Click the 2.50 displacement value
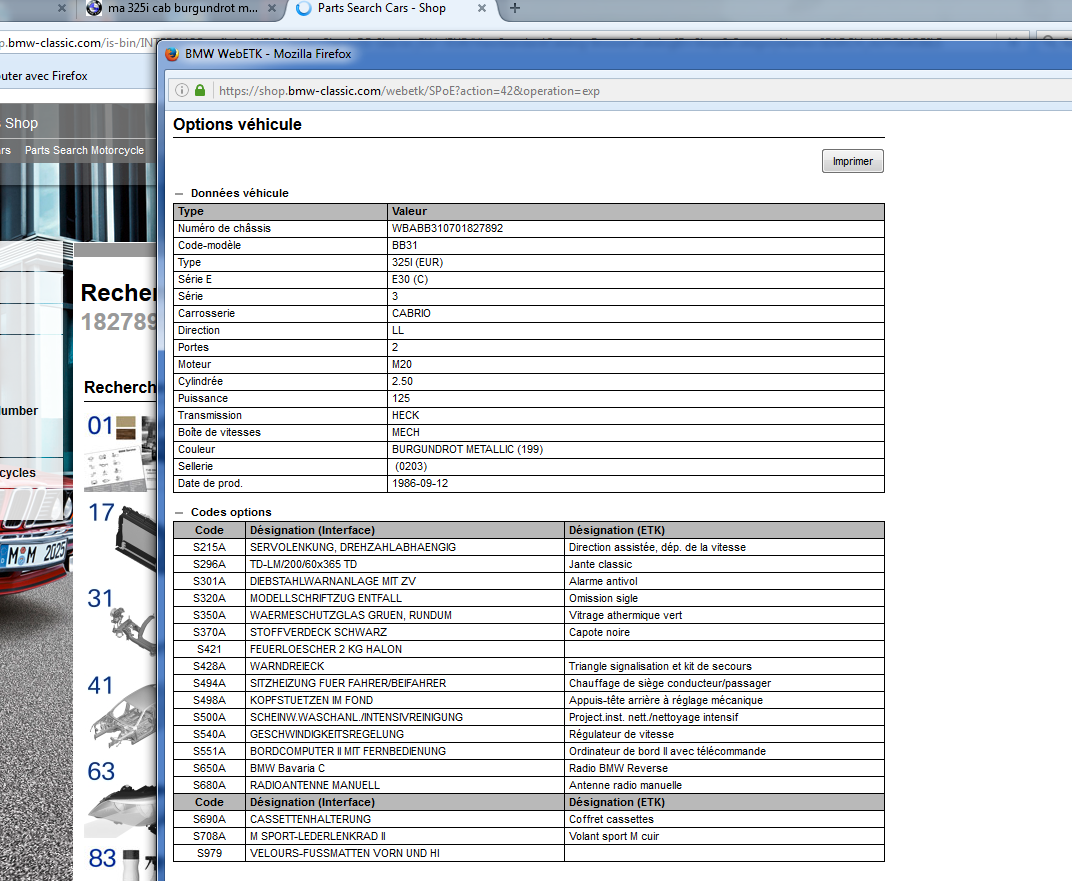1076x881 pixels. tap(403, 381)
